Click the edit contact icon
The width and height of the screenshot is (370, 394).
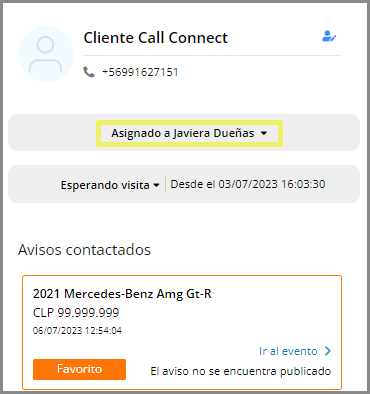(x=329, y=36)
